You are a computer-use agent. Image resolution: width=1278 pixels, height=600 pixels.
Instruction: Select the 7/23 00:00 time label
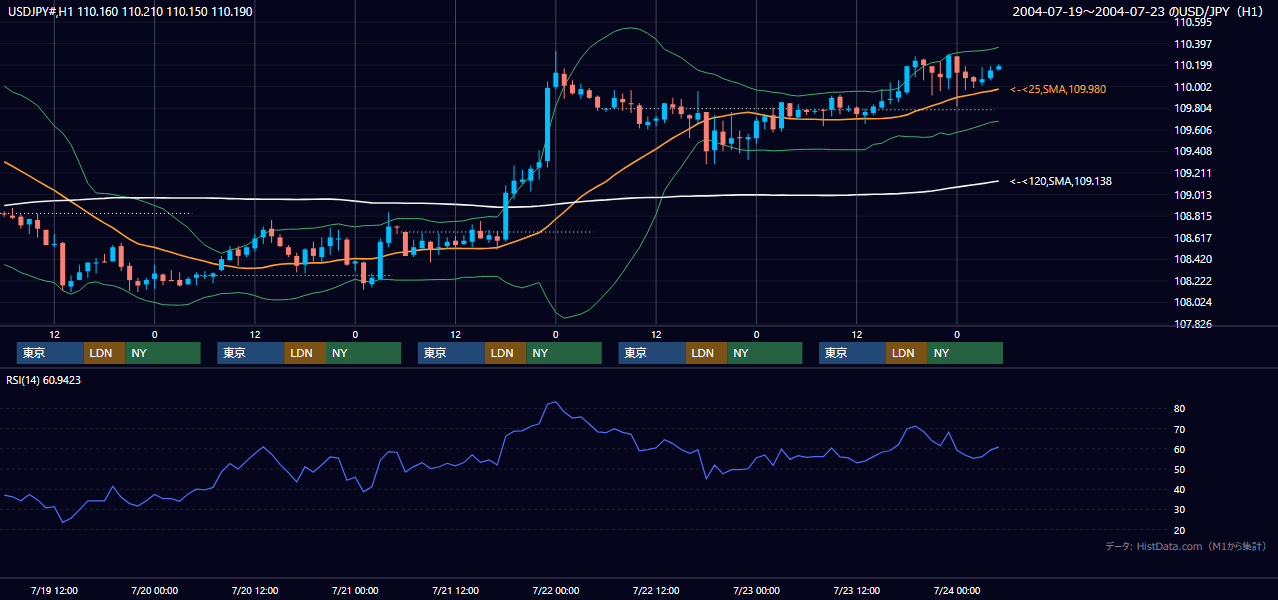pos(756,590)
